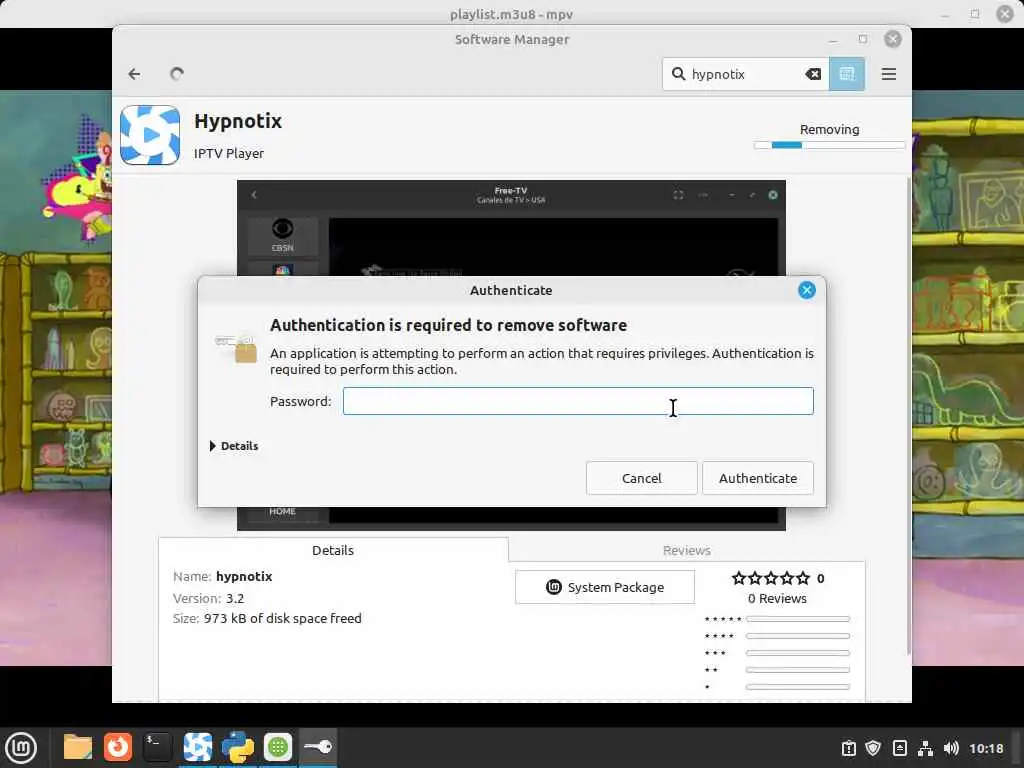The width and height of the screenshot is (1024, 768).
Task: Open the clipboard tray icon
Action: point(848,748)
